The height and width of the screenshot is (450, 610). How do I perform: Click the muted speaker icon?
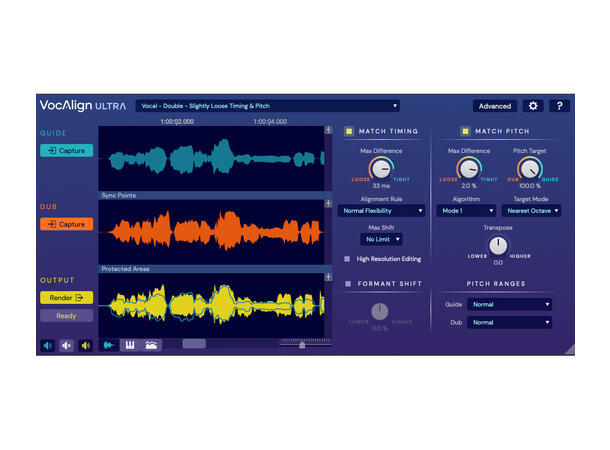point(67,345)
